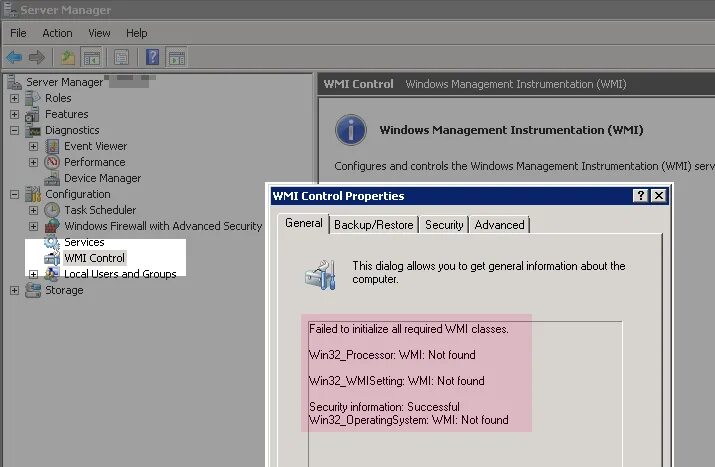Screen dimensions: 715x467
Task: Switch to the Security tab
Action: point(444,225)
